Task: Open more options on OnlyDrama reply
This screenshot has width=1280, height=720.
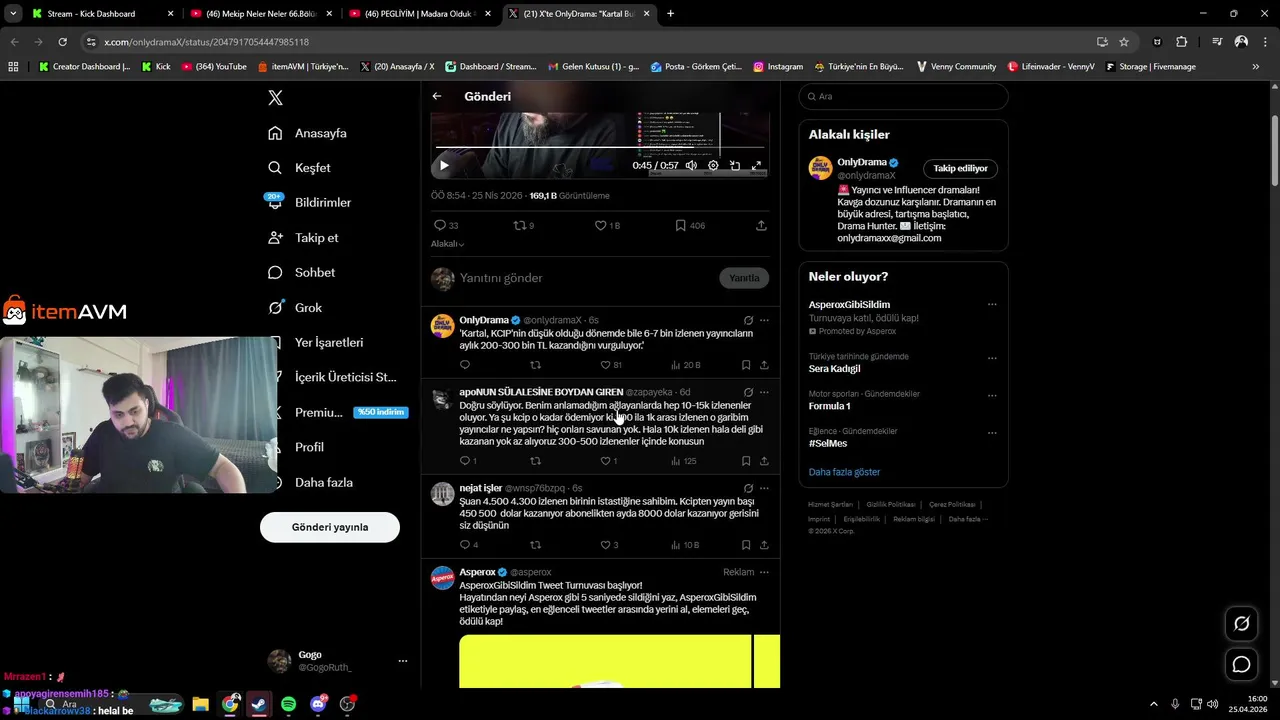Action: click(764, 320)
